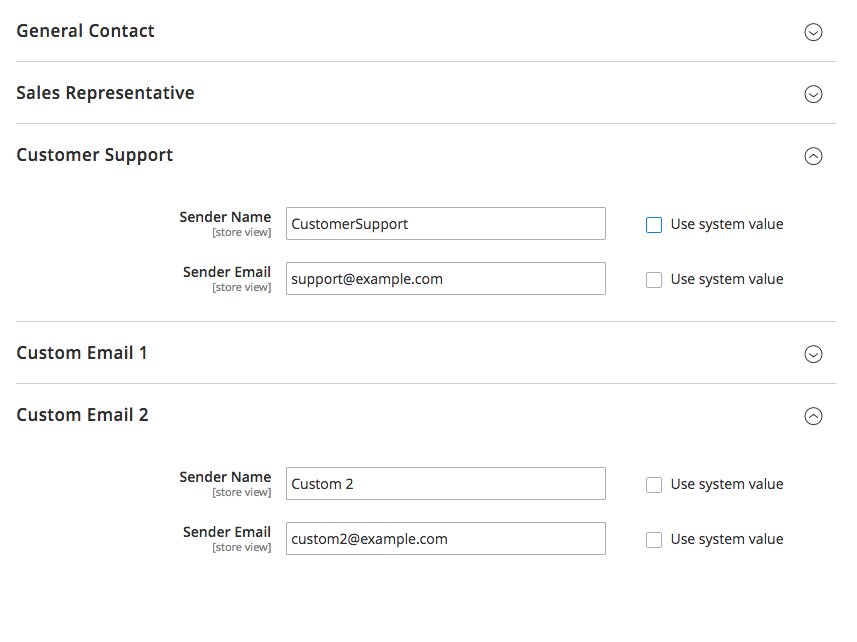The image size is (857, 642).
Task: Toggle system value for Customer Support Sender Email
Action: pos(654,280)
